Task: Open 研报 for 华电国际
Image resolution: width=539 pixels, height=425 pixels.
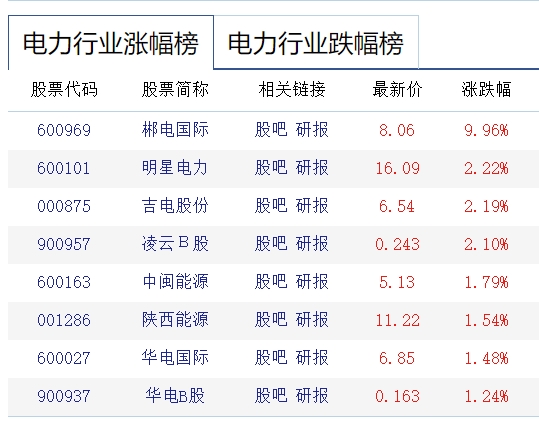Action: point(312,358)
